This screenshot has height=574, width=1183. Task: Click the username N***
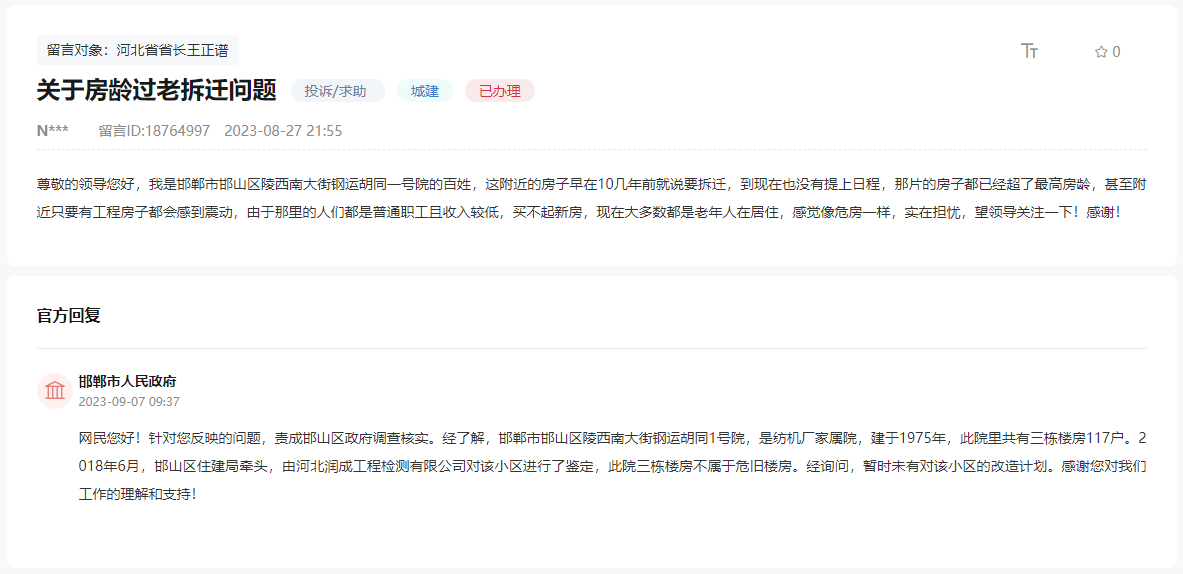click(53, 130)
